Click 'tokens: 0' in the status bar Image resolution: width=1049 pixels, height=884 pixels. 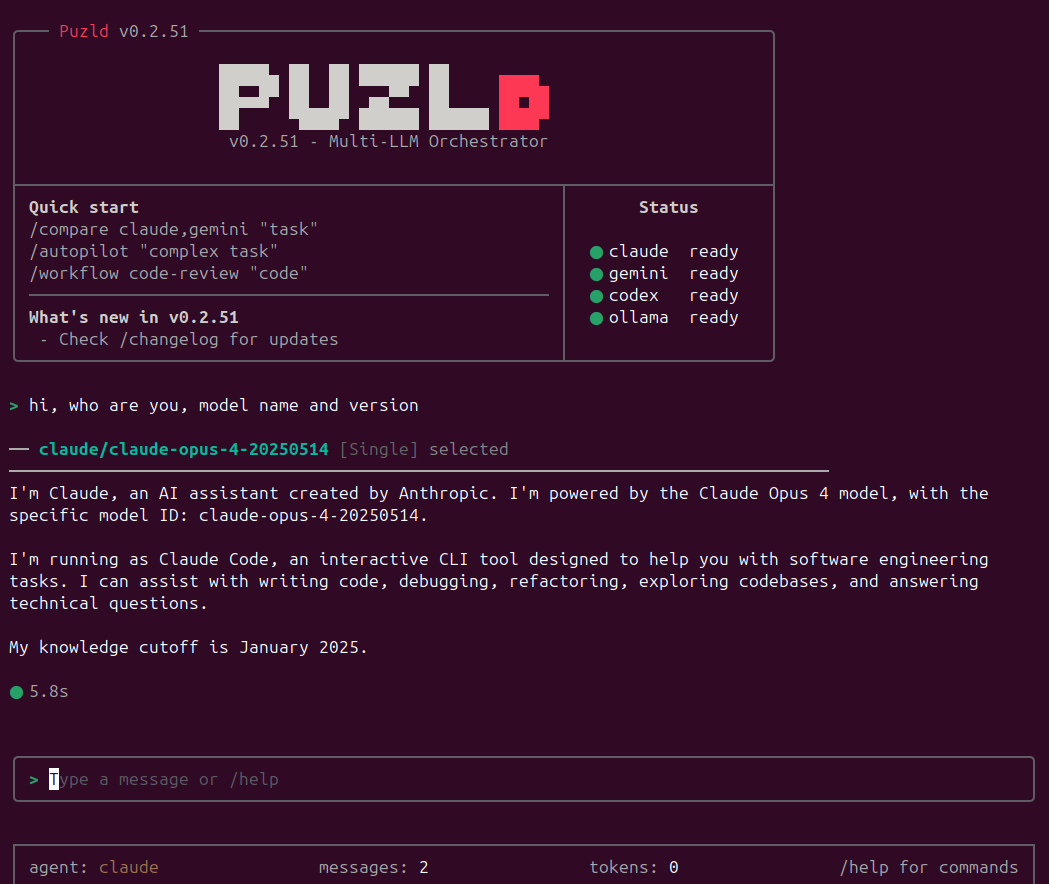(634, 867)
